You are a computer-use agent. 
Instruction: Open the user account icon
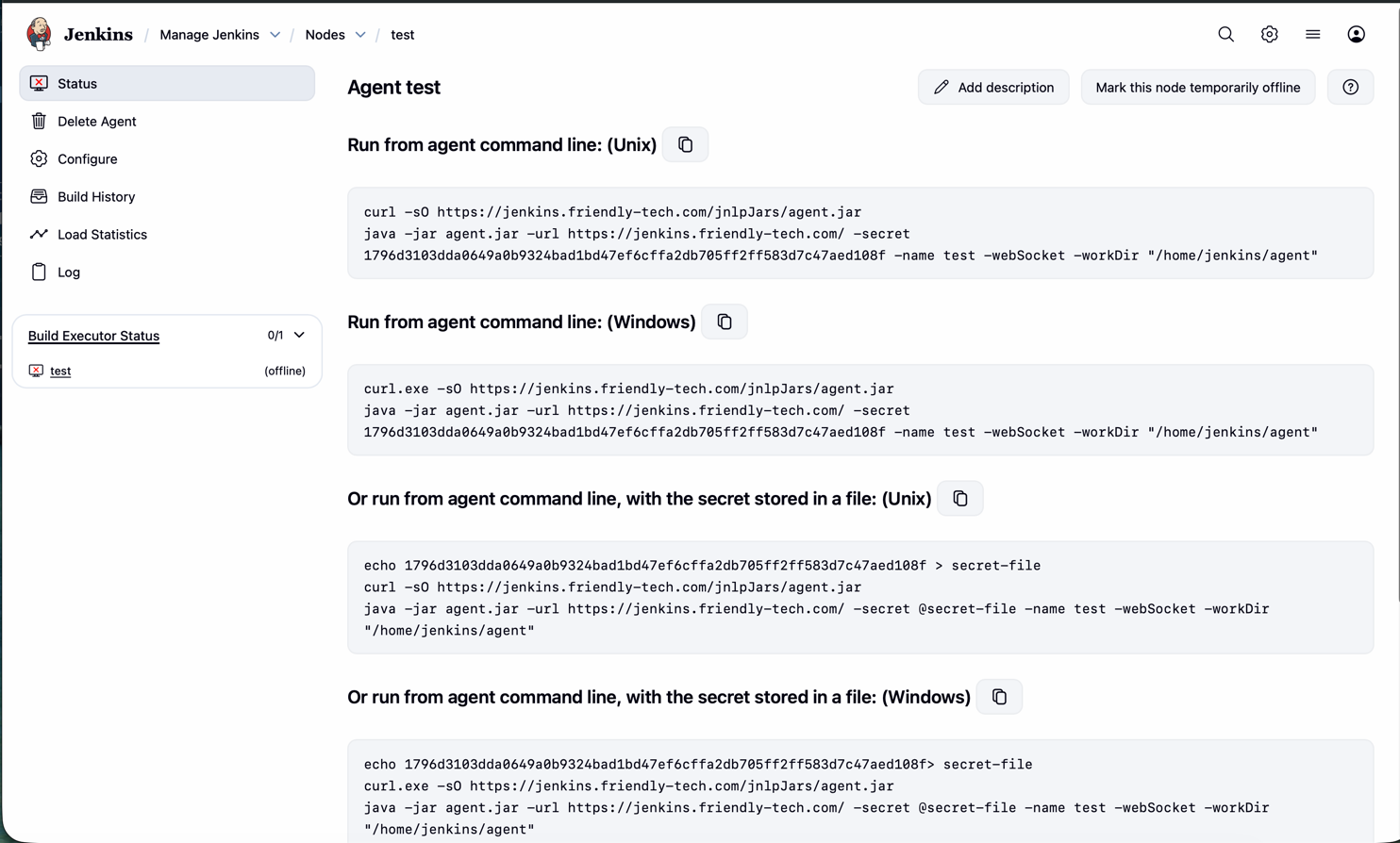(1356, 34)
